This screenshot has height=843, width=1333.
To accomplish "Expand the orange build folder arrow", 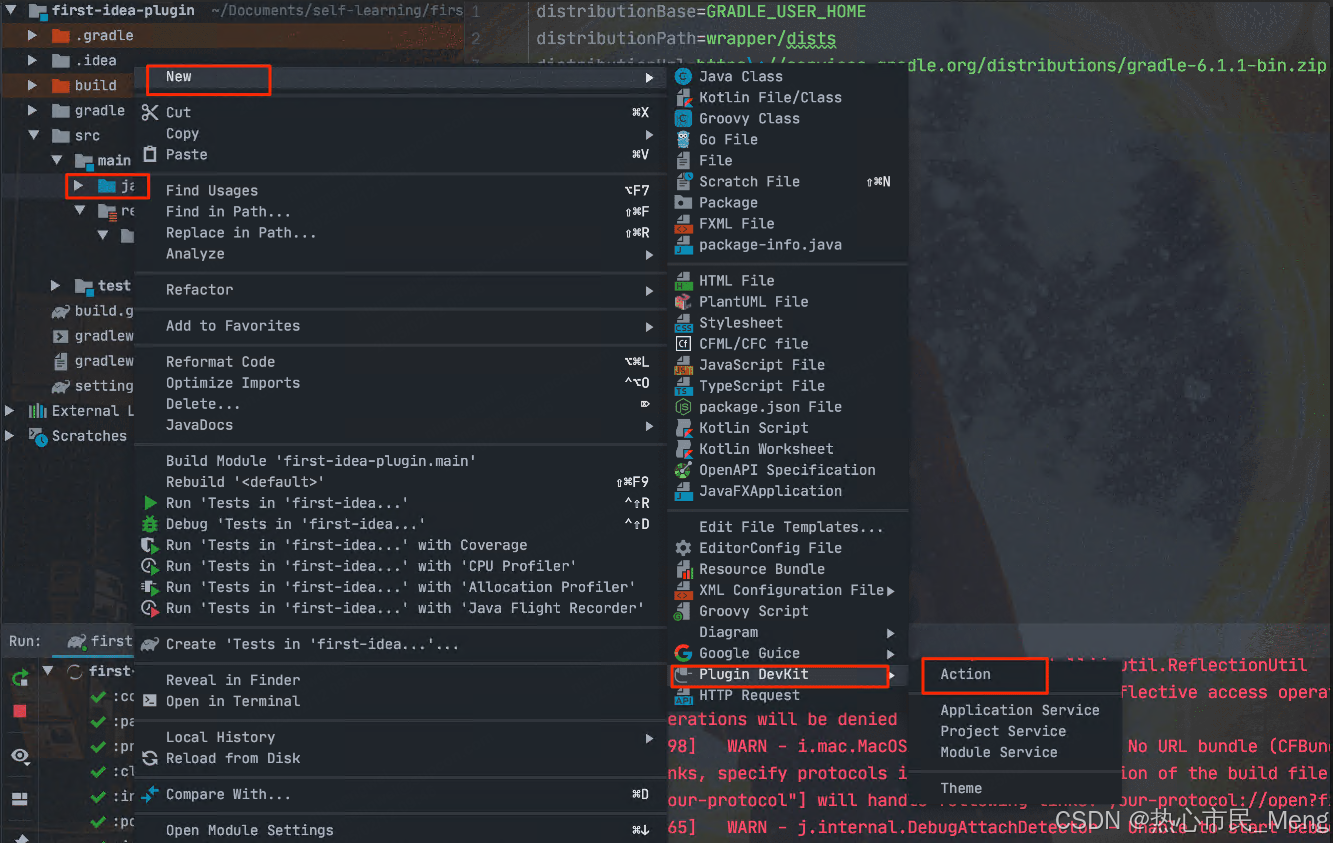I will (33, 85).
